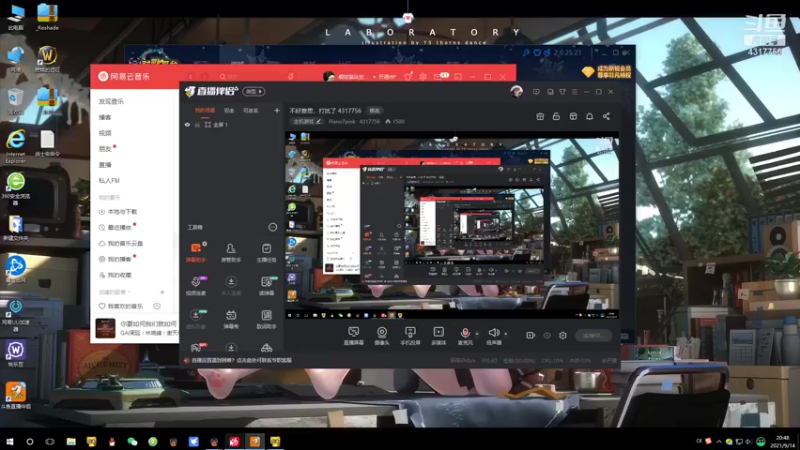This screenshot has height=450, width=800.
Task: Open 播客 in NetEase Music sidebar
Action: click(x=105, y=117)
